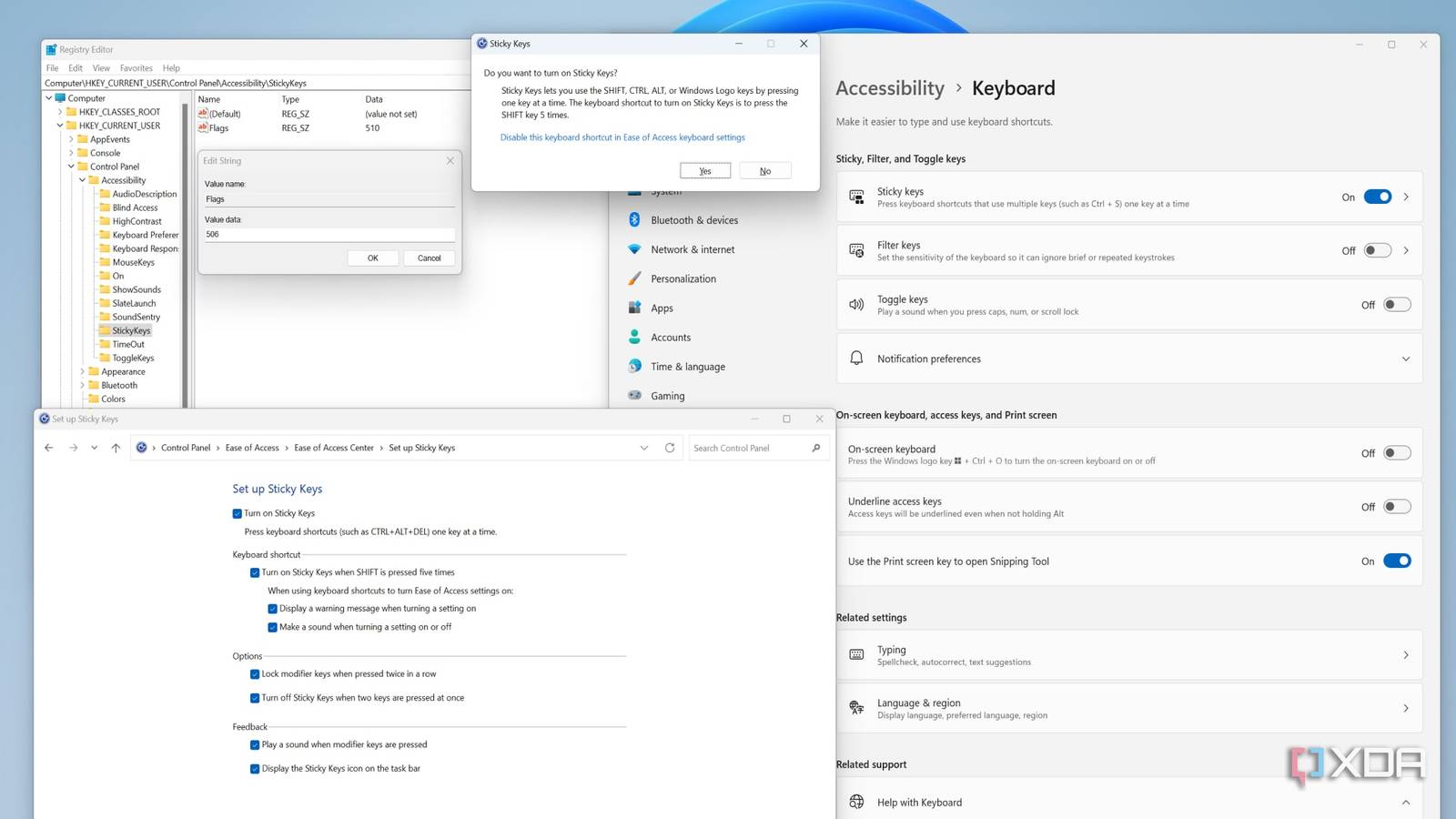Open the Favorites menu in Registry Editor
This screenshot has width=1456, height=819.
pyautogui.click(x=136, y=67)
